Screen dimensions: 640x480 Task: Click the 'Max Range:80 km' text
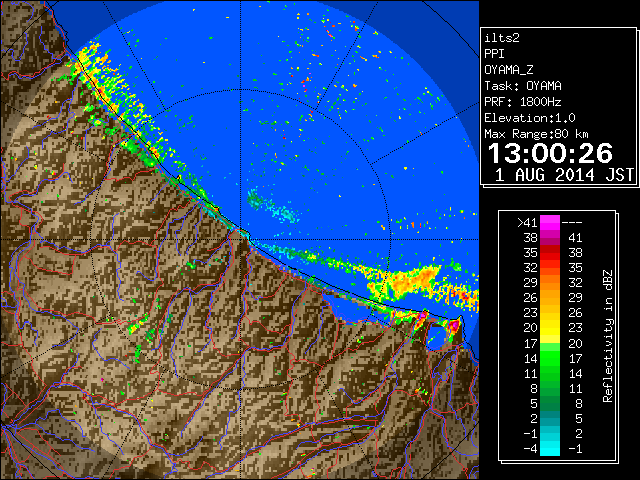point(536,134)
